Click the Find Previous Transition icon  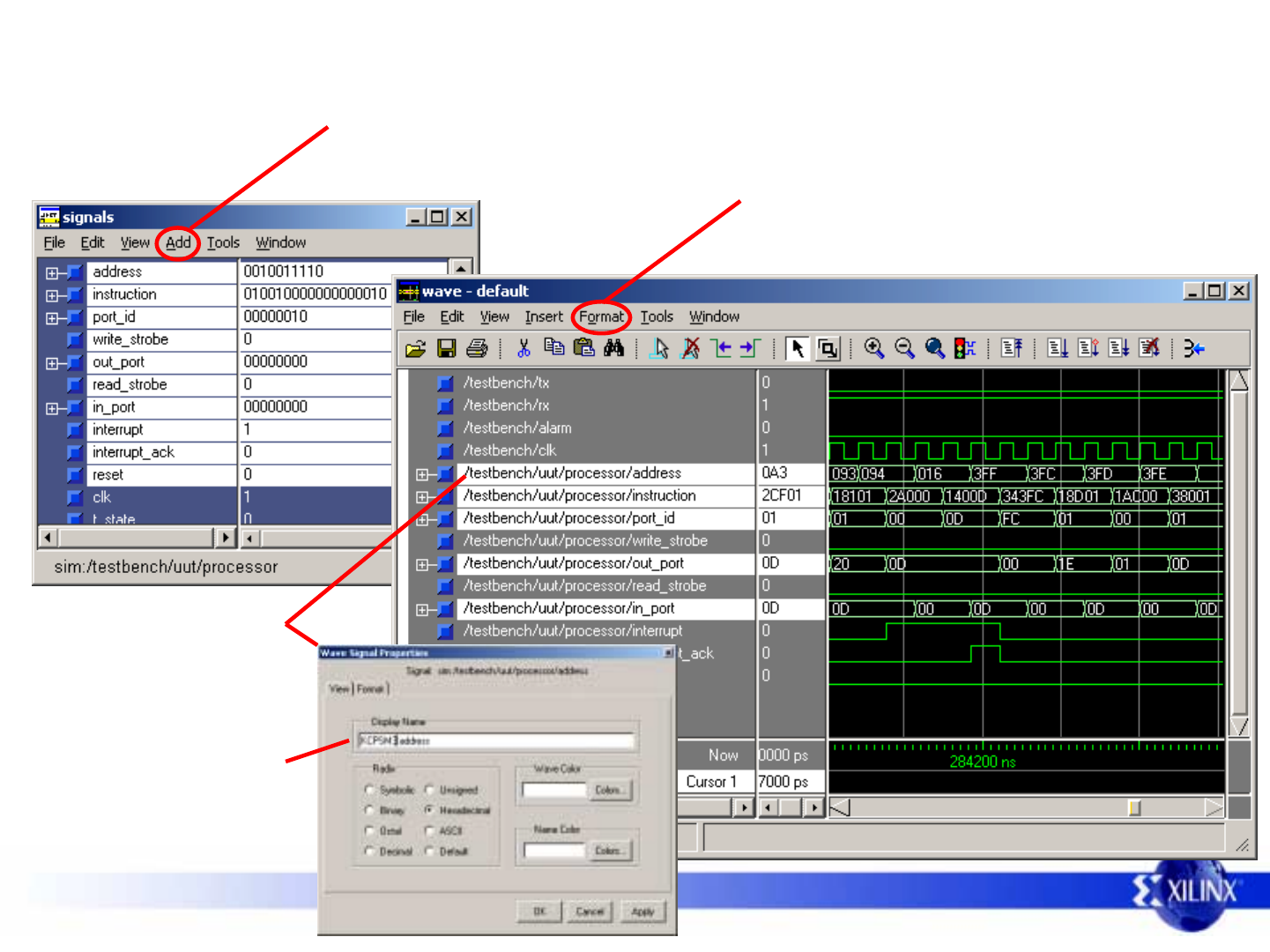pyautogui.click(x=722, y=349)
